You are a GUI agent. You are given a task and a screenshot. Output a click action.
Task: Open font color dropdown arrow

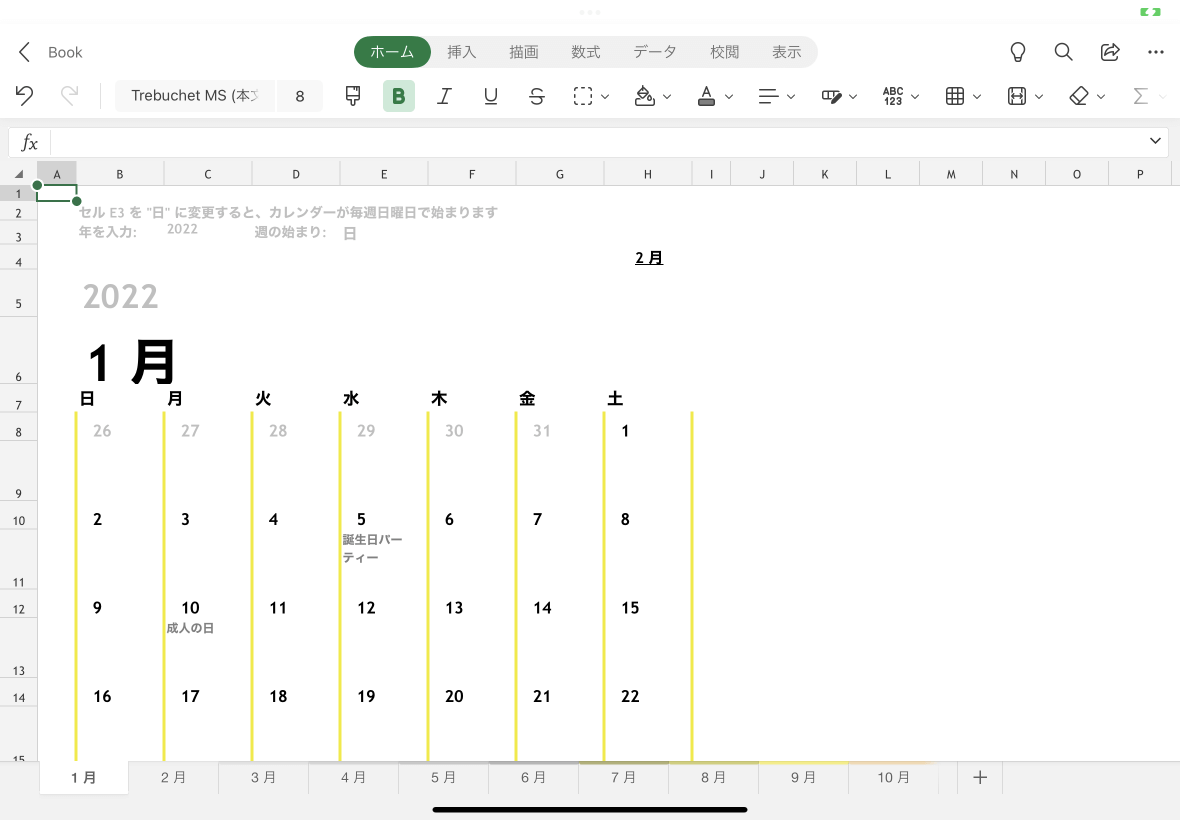pyautogui.click(x=728, y=96)
